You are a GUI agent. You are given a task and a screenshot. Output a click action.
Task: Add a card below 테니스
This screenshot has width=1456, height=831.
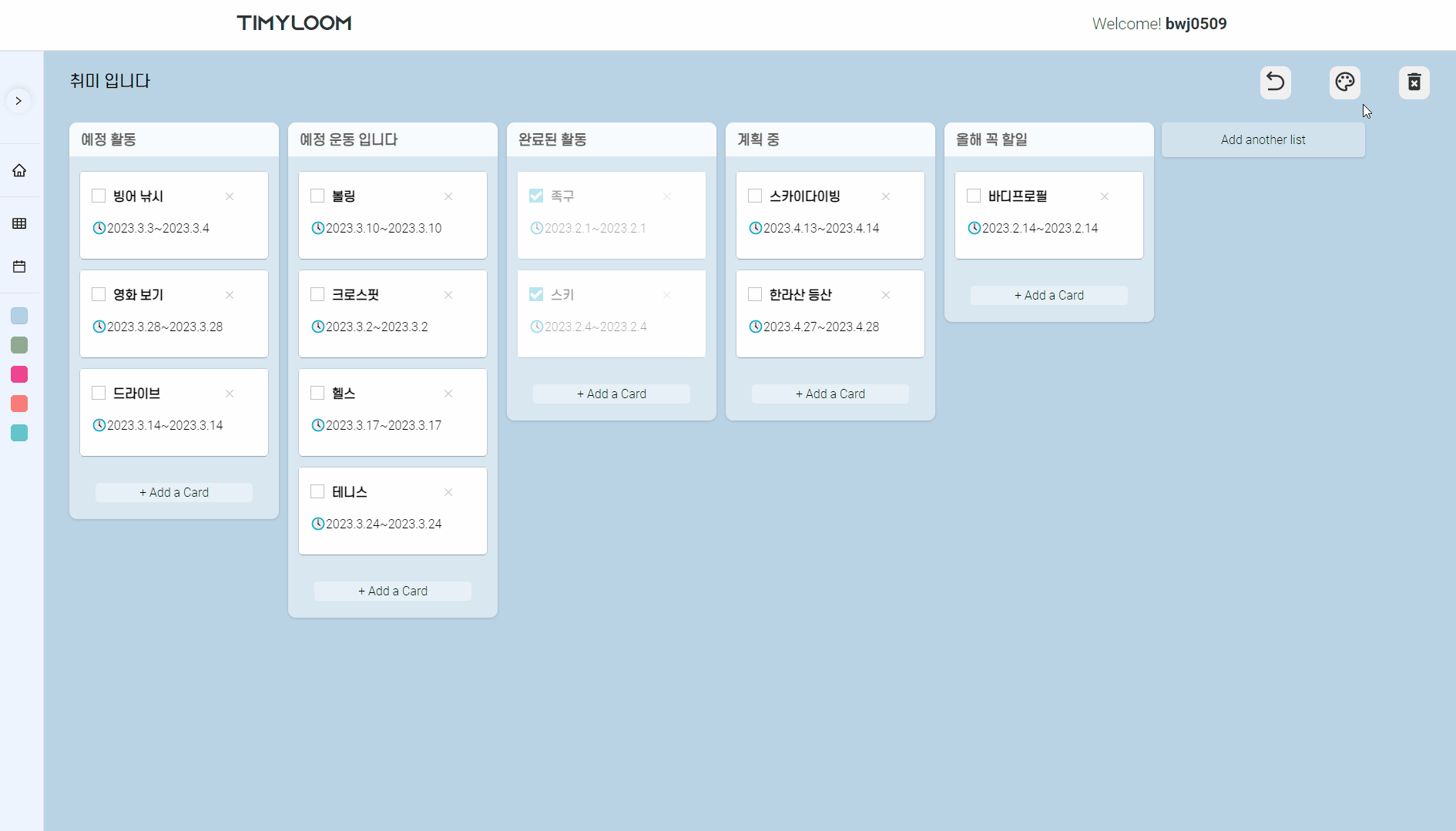[392, 591]
